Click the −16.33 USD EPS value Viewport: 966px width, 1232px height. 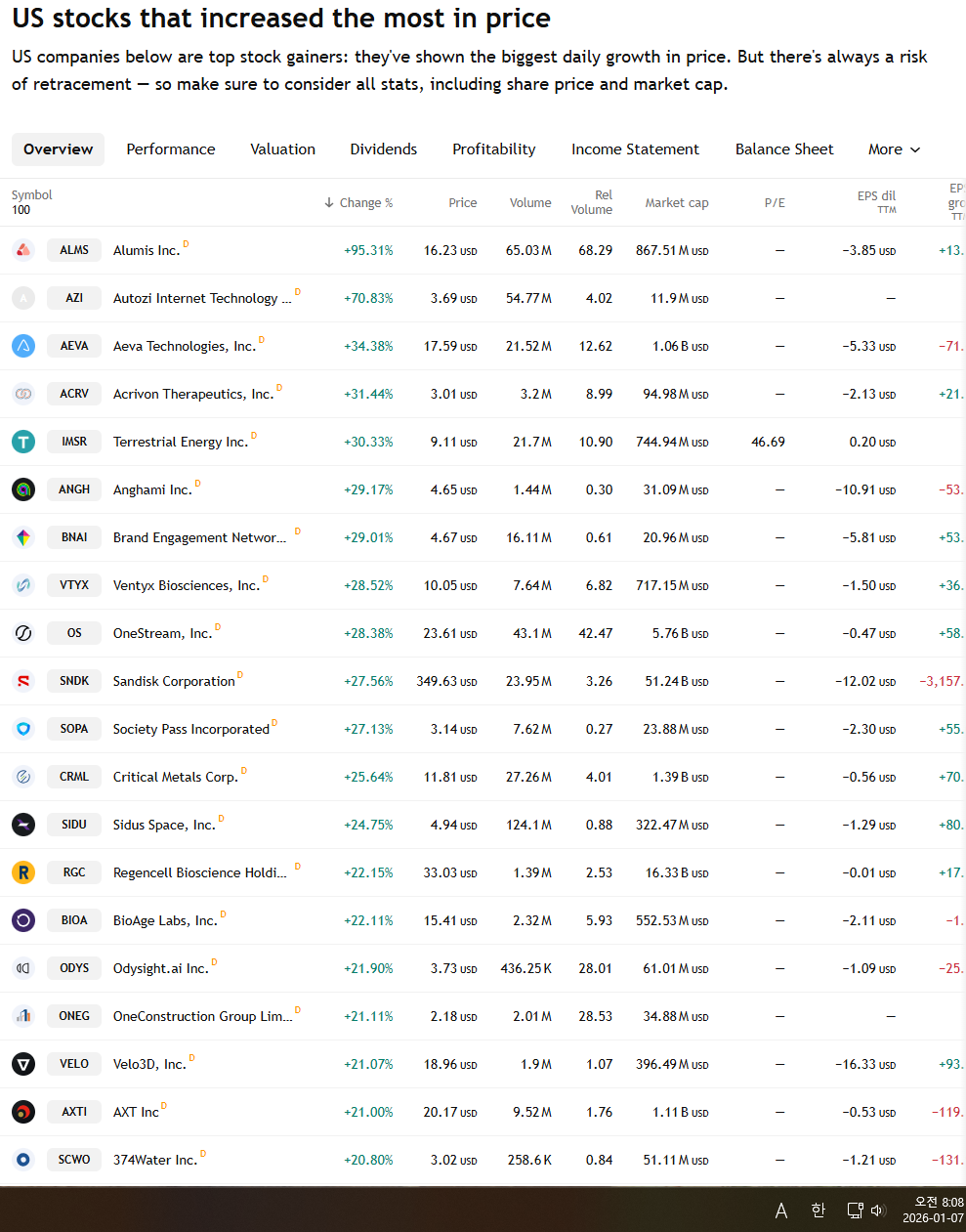[x=865, y=1065]
